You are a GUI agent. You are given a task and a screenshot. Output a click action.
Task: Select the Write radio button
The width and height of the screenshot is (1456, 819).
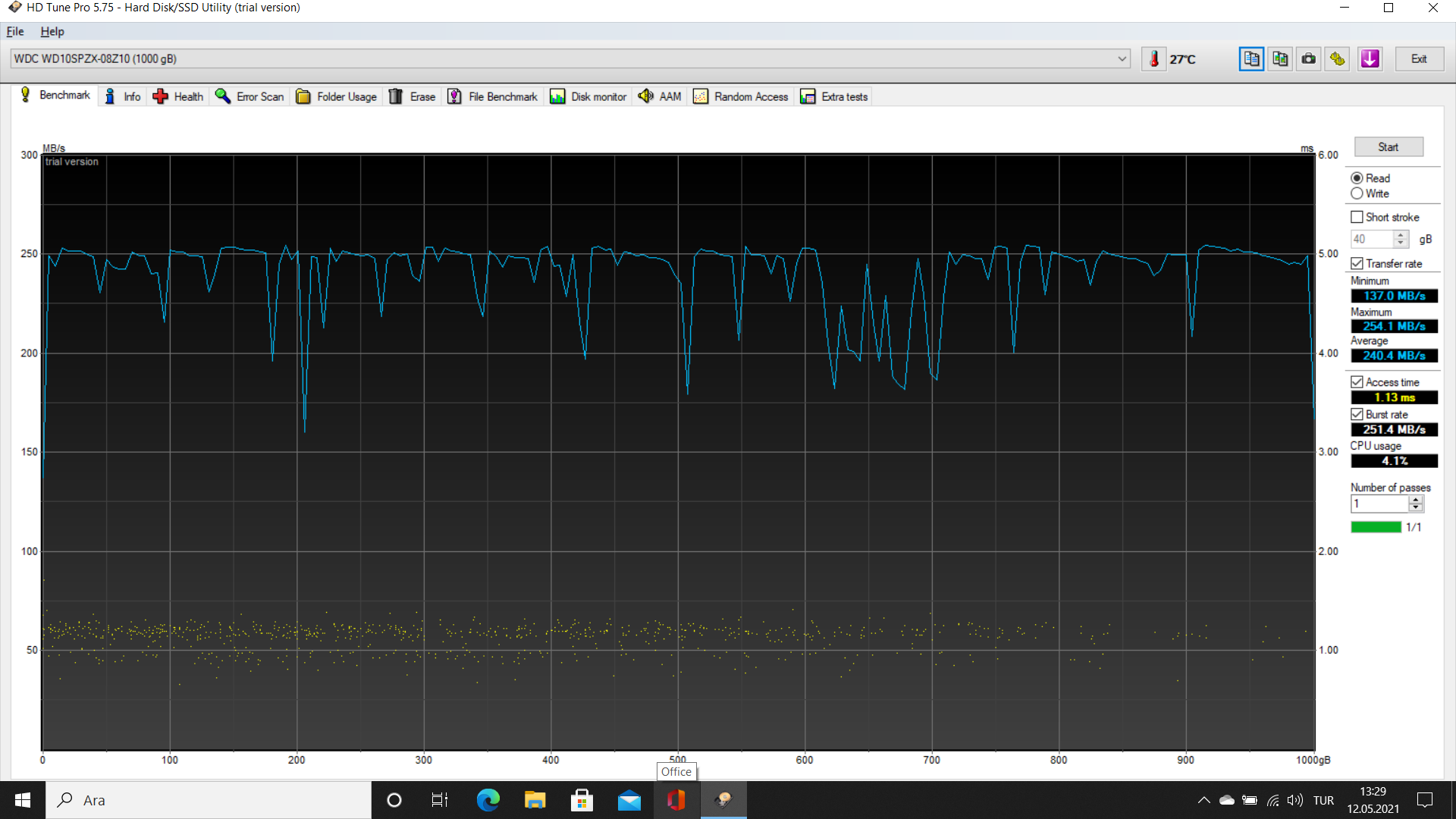tap(1357, 194)
